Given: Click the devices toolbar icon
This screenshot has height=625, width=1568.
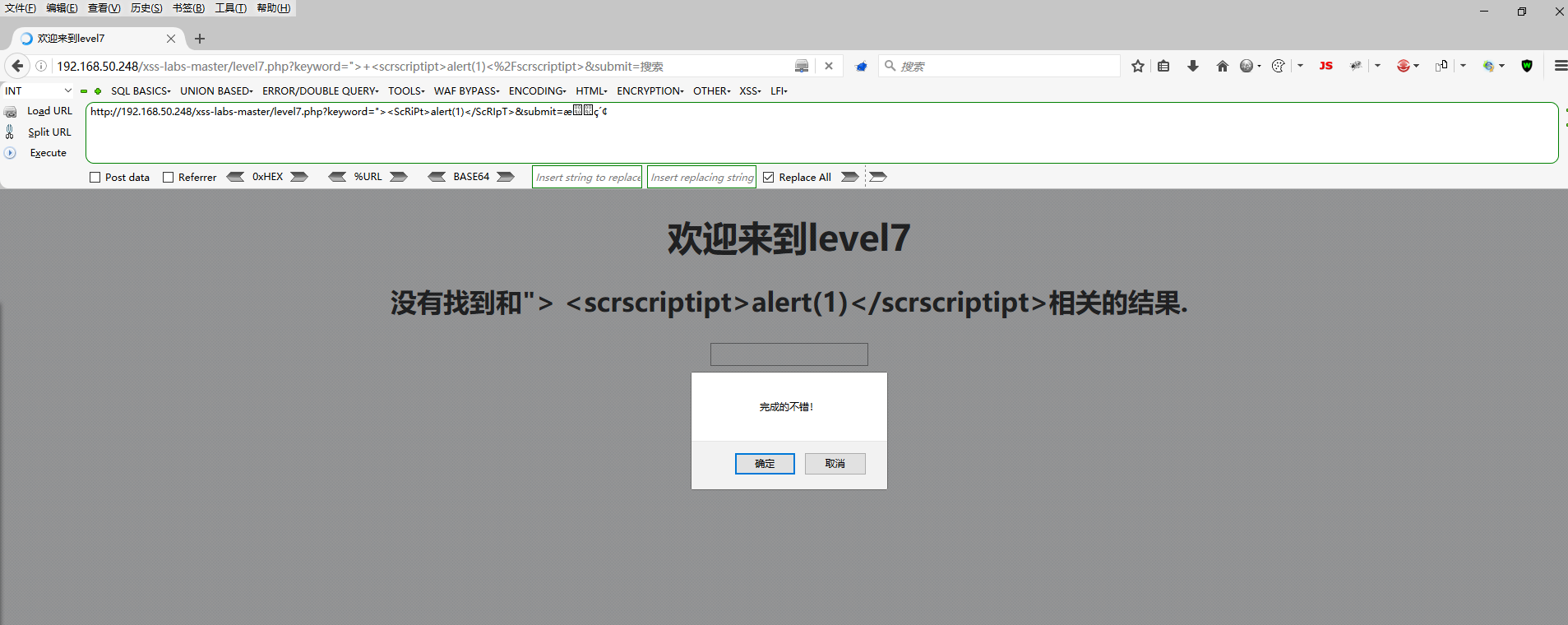Looking at the screenshot, I should [1441, 66].
